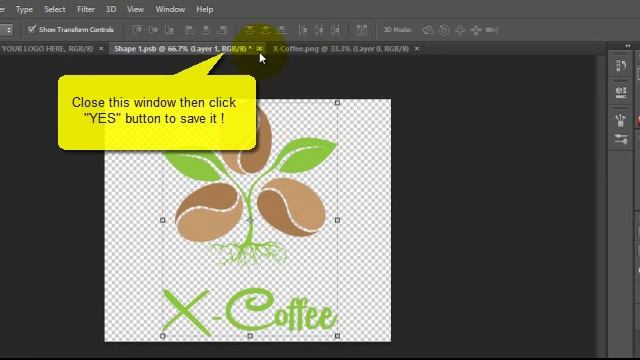The height and width of the screenshot is (360, 640).
Task: Open the Select menu
Action: tap(55, 9)
